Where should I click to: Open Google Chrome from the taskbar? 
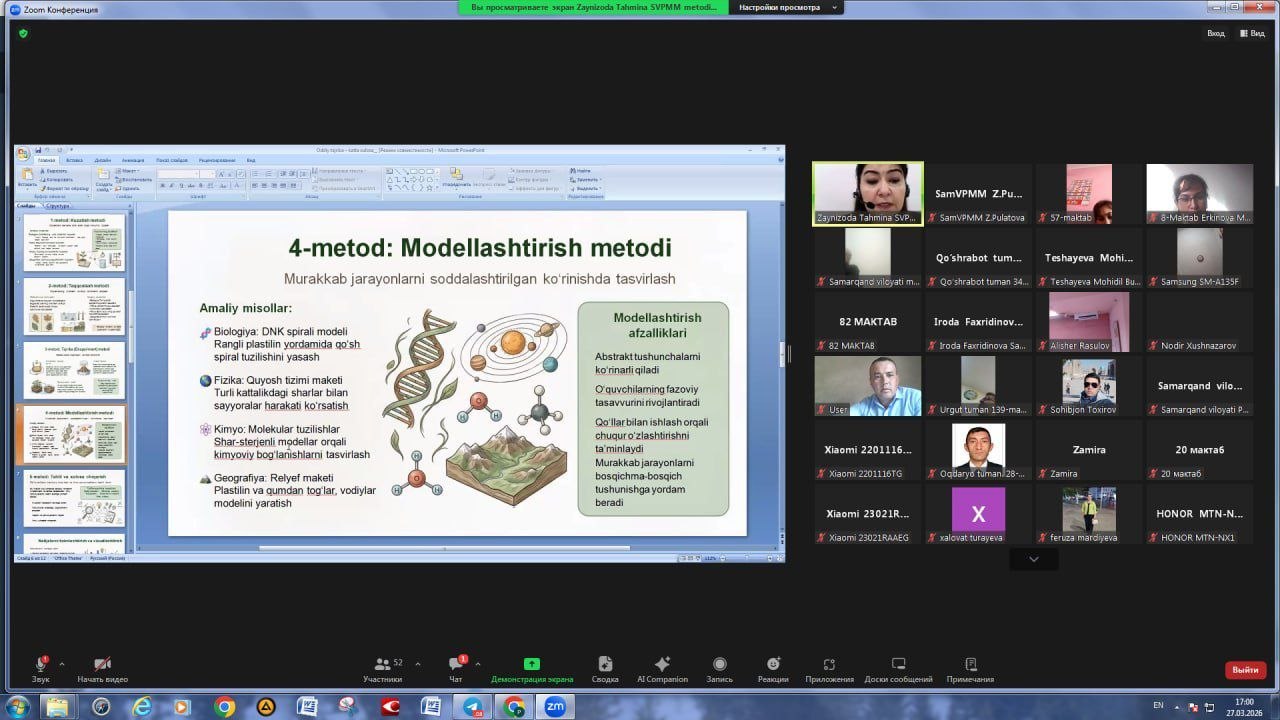224,707
